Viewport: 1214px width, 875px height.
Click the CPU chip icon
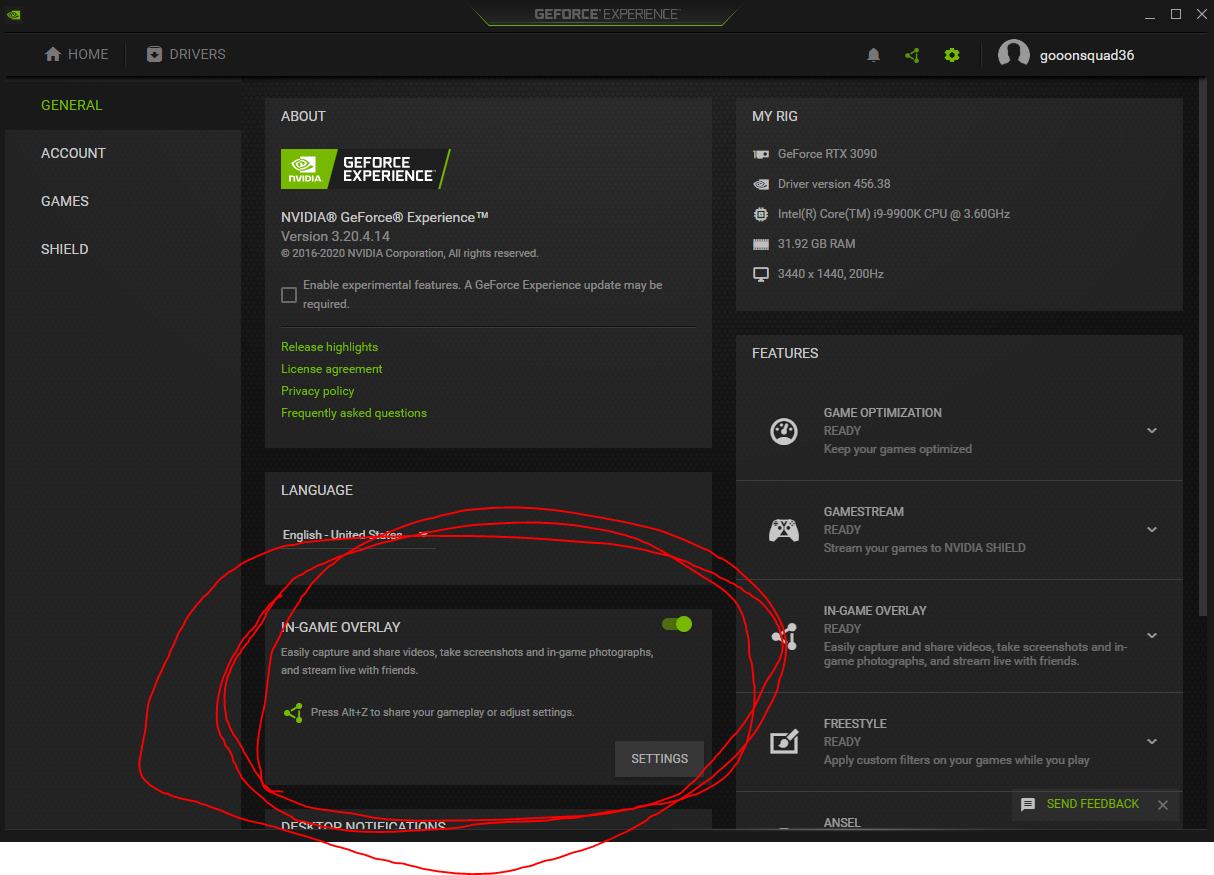761,214
